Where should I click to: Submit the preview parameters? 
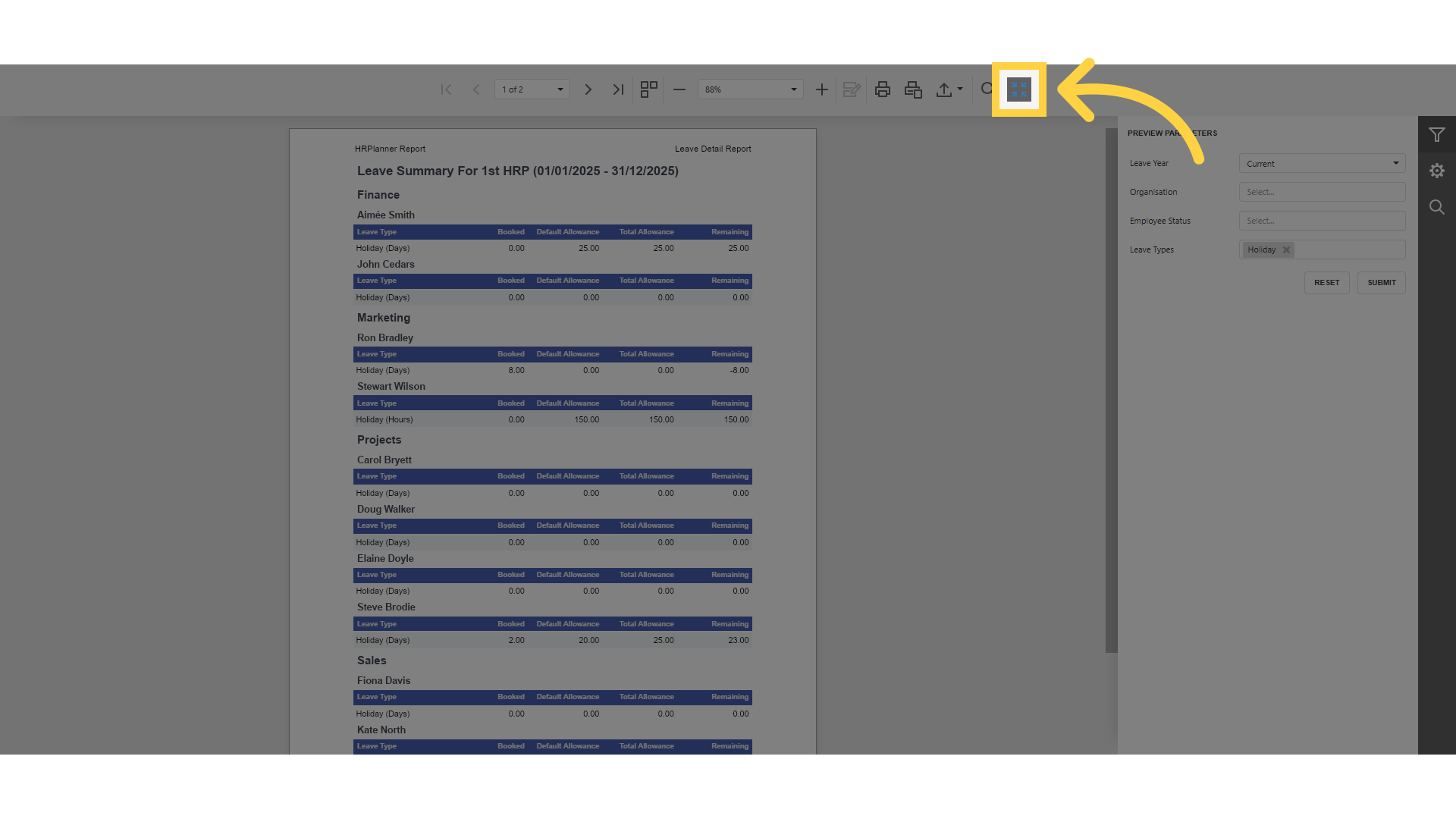[x=1381, y=283]
